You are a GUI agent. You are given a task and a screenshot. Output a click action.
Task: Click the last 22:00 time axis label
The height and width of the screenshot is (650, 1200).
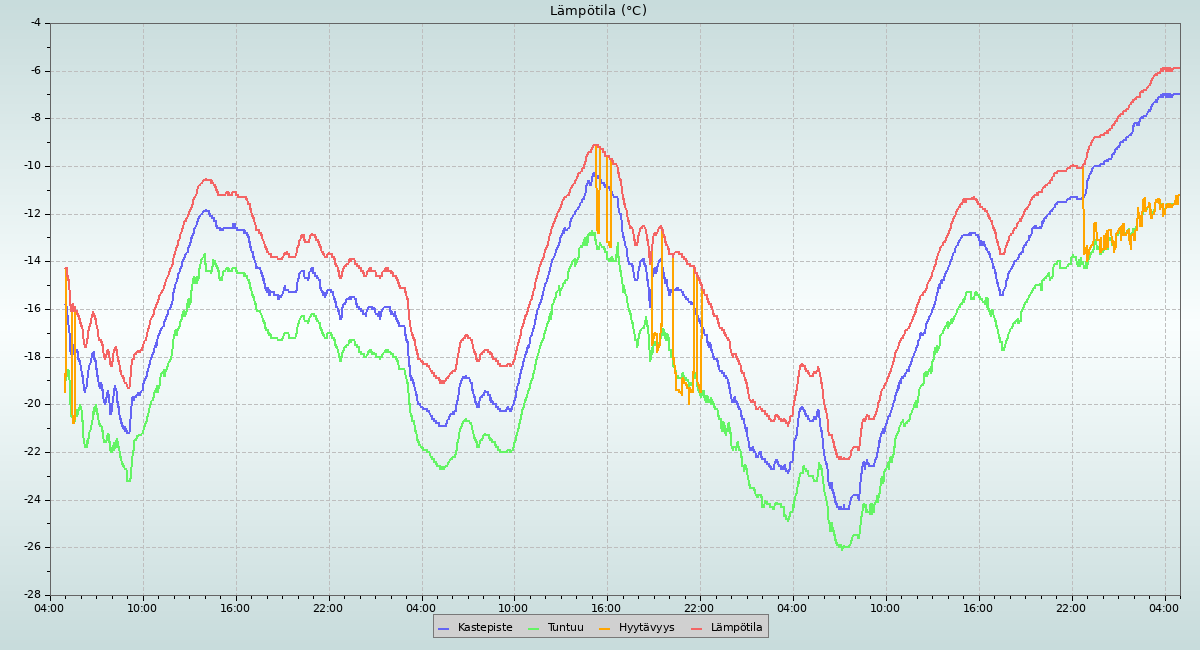(1071, 608)
